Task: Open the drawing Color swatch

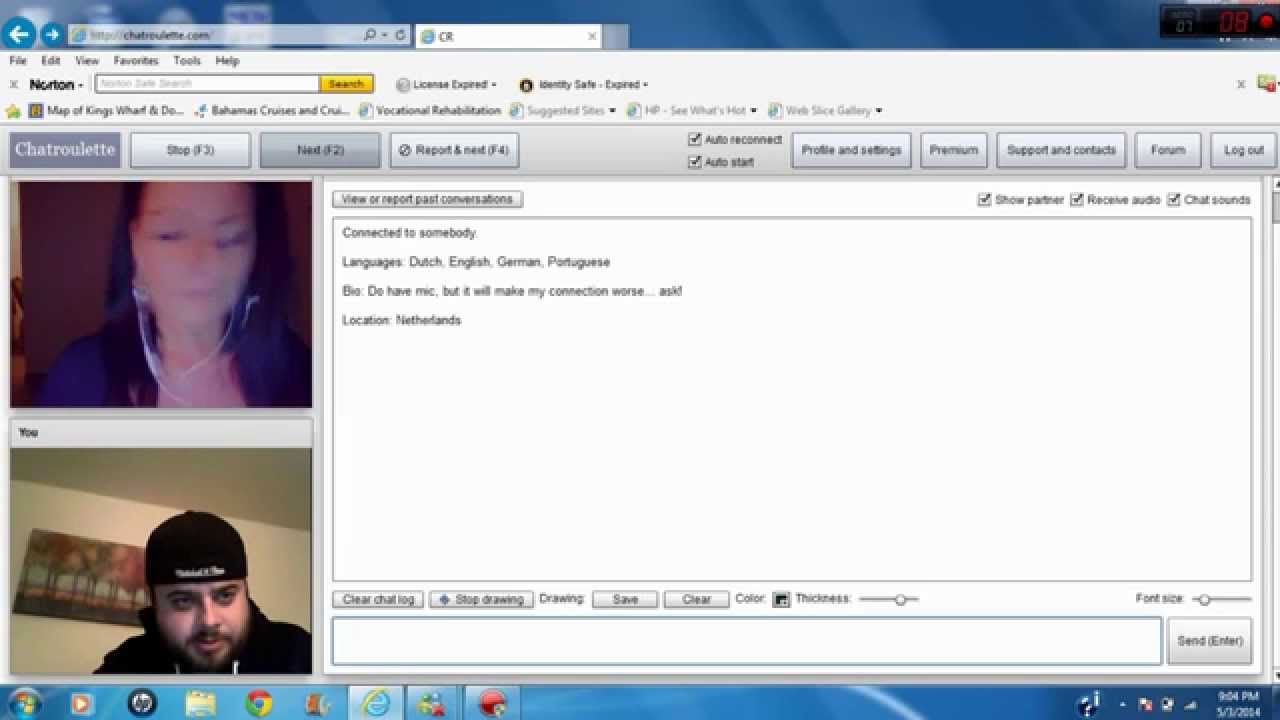Action: (781, 599)
